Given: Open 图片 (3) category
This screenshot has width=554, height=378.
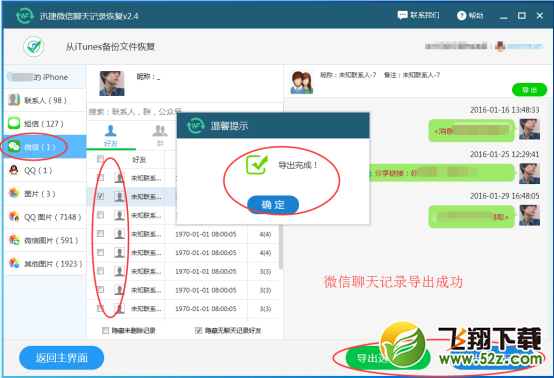Looking at the screenshot, I should (x=45, y=194).
